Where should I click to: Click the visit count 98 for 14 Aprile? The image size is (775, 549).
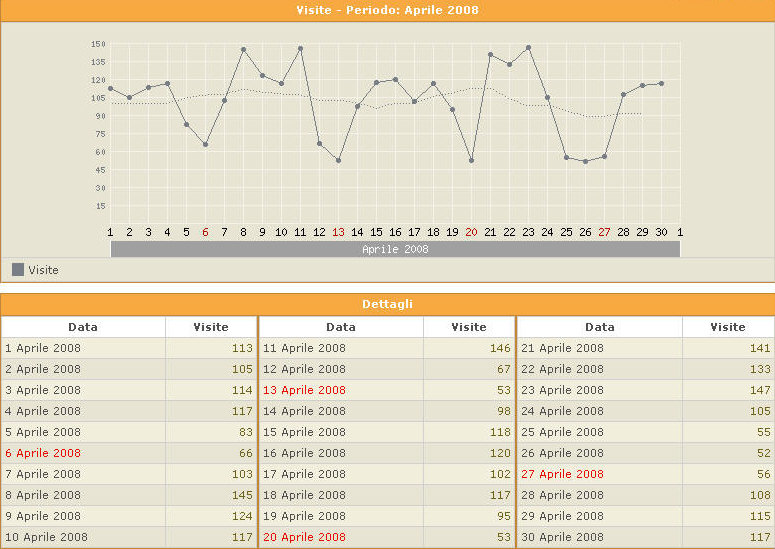pyautogui.click(x=504, y=411)
